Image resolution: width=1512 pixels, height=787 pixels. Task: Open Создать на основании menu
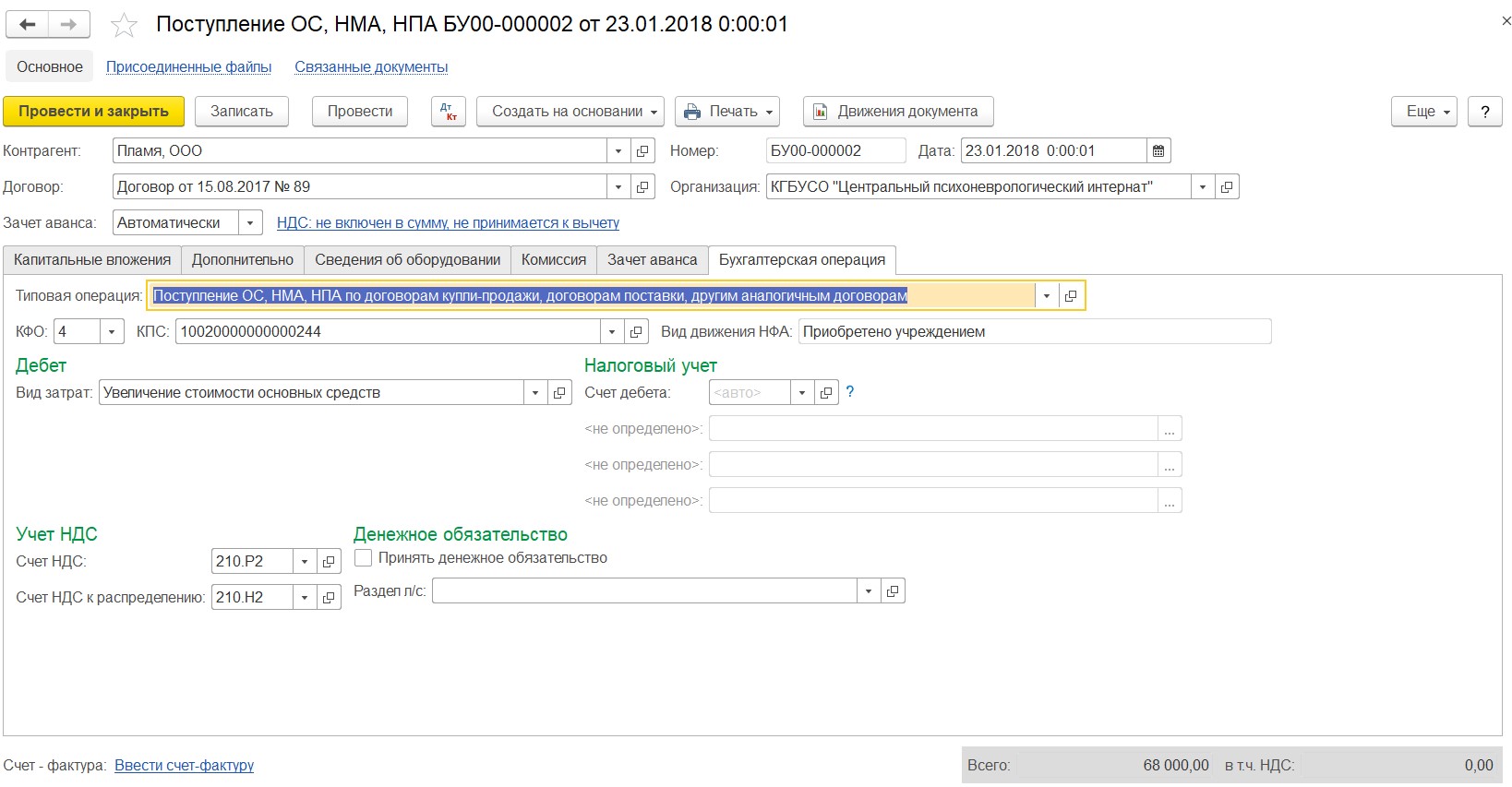[x=570, y=112]
